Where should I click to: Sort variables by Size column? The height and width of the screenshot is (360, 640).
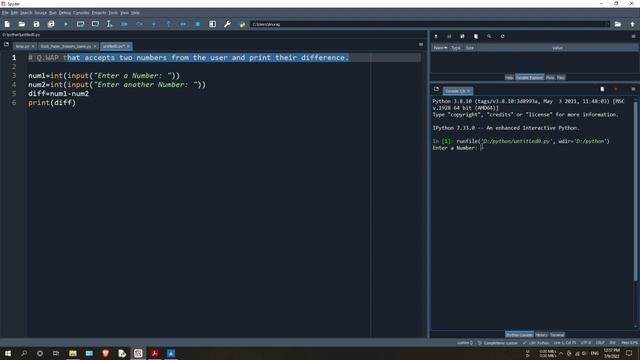(x=470, y=48)
